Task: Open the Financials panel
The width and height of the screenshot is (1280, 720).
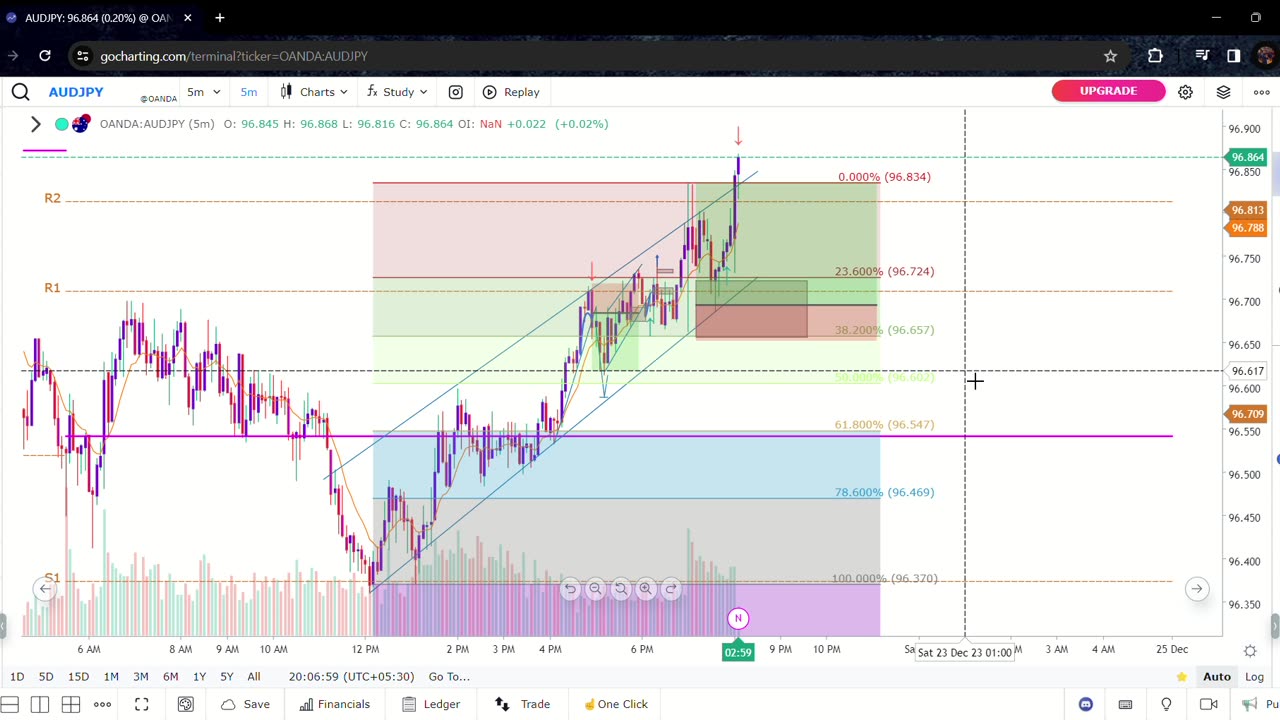Action: tap(334, 704)
